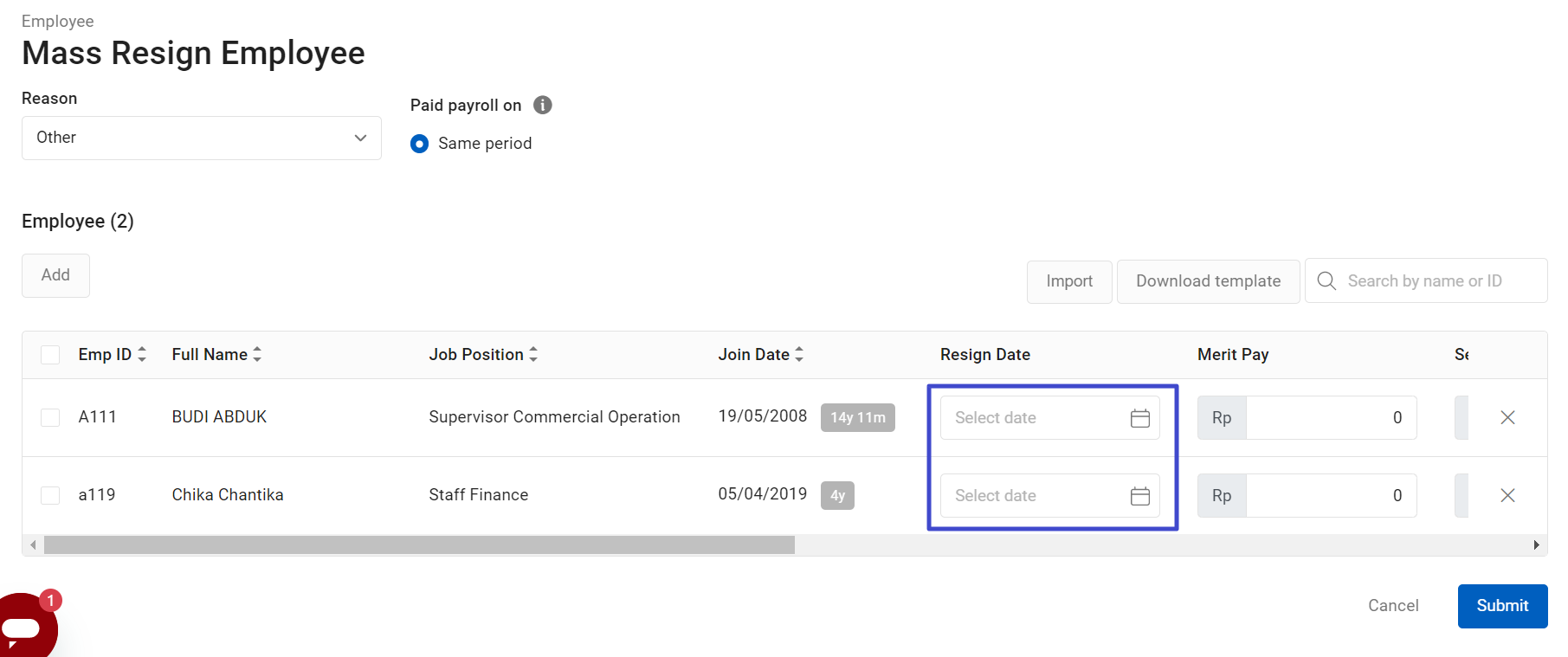
Task: Focus the Search by name or ID field
Action: click(x=1437, y=281)
